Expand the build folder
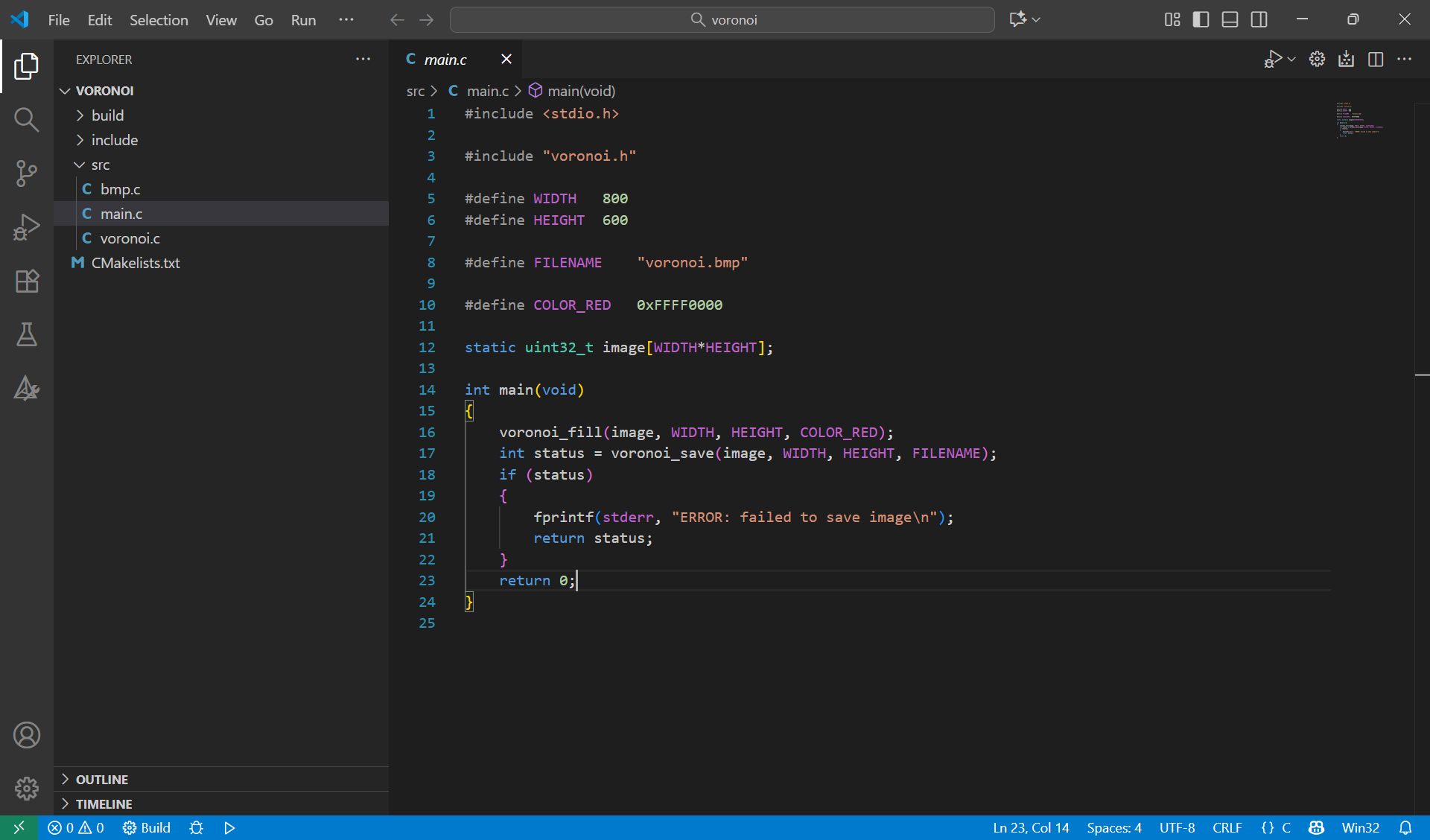The width and height of the screenshot is (1430, 840). point(107,115)
